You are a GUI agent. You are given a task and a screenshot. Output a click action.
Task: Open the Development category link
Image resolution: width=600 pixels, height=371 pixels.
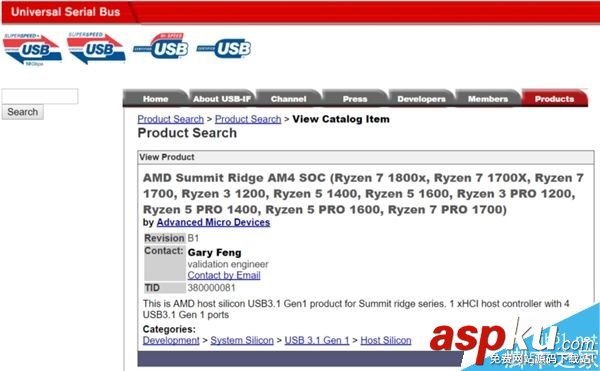coord(171,340)
